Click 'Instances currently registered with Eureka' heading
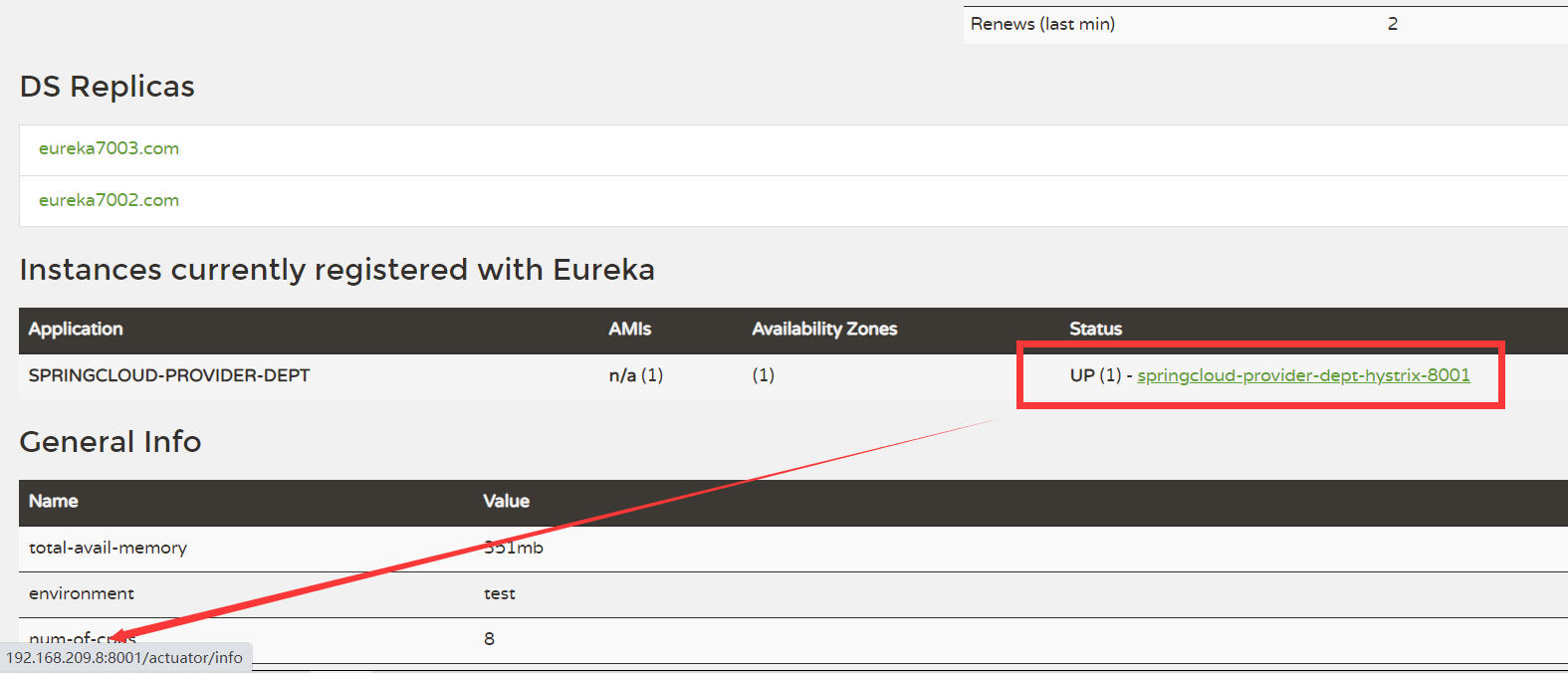1568x673 pixels. [336, 270]
